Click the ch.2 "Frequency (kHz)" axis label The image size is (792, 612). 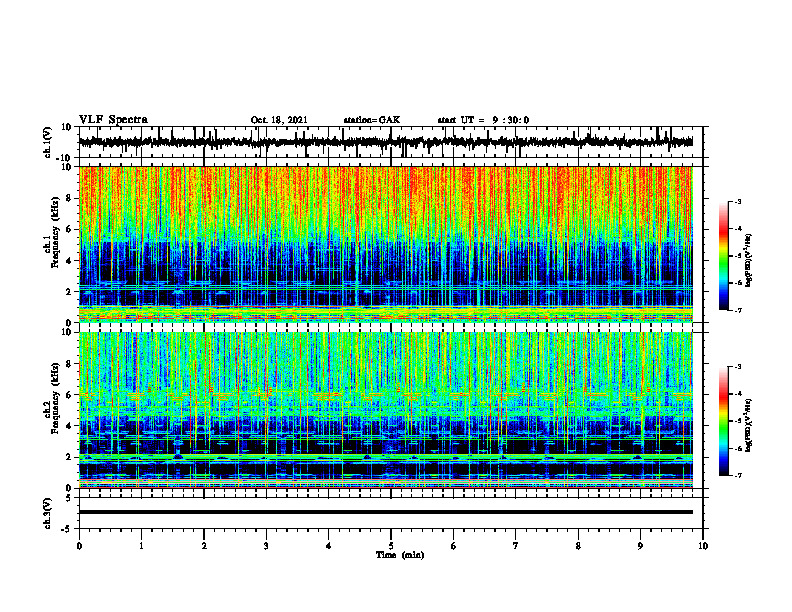[55, 398]
